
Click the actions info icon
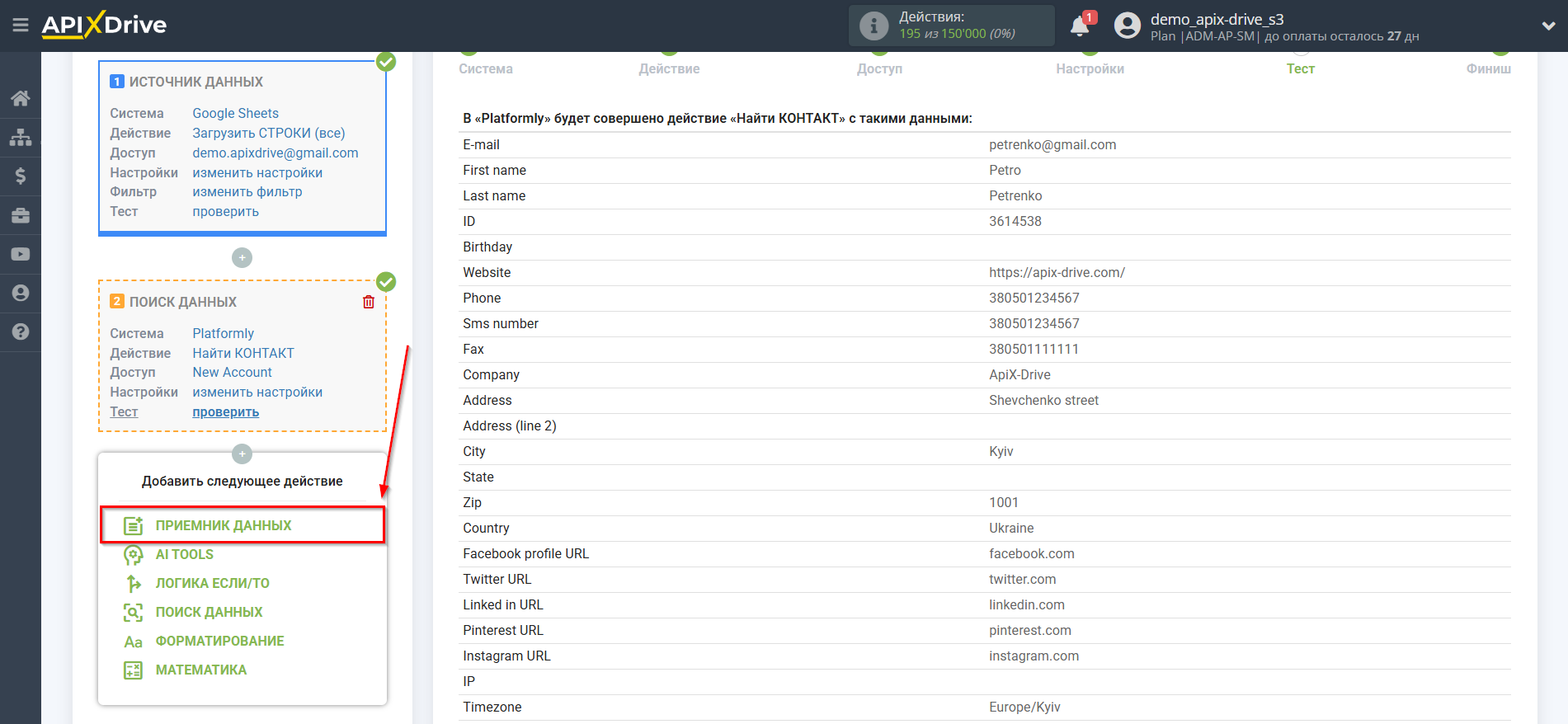(x=873, y=26)
